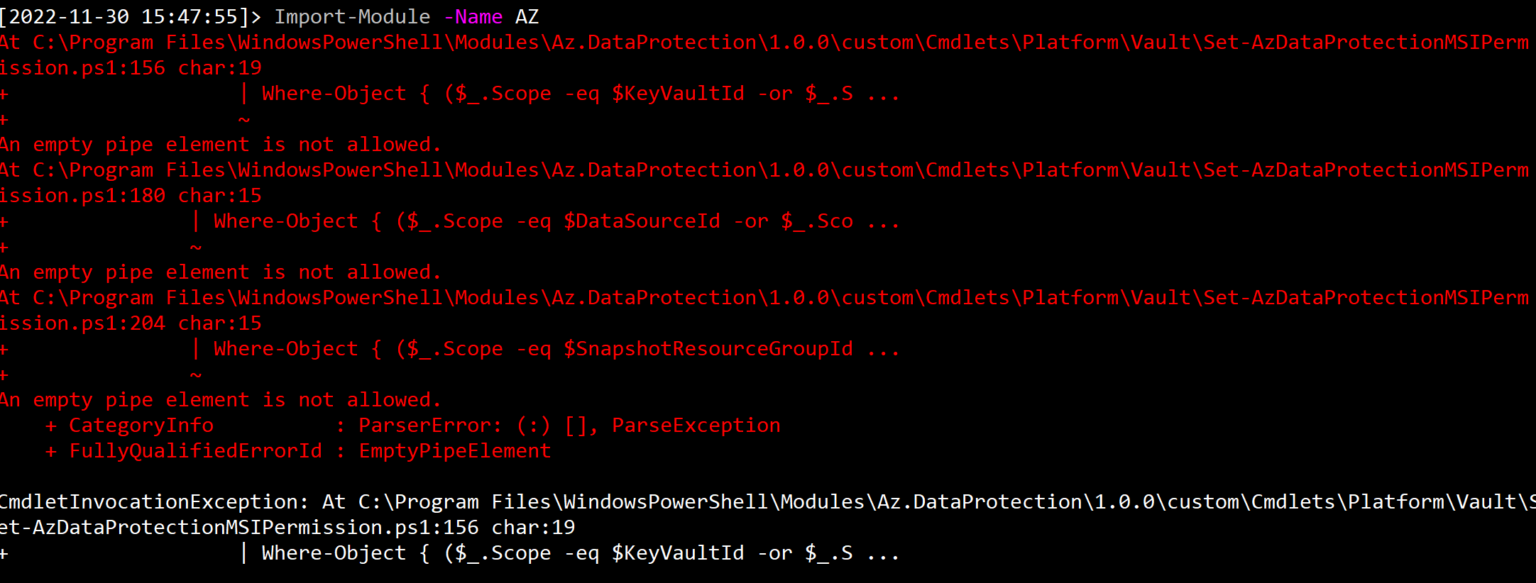Click the red text 'ission.ps1:204 char:15'
The width and height of the screenshot is (1536, 583).
tap(130, 323)
